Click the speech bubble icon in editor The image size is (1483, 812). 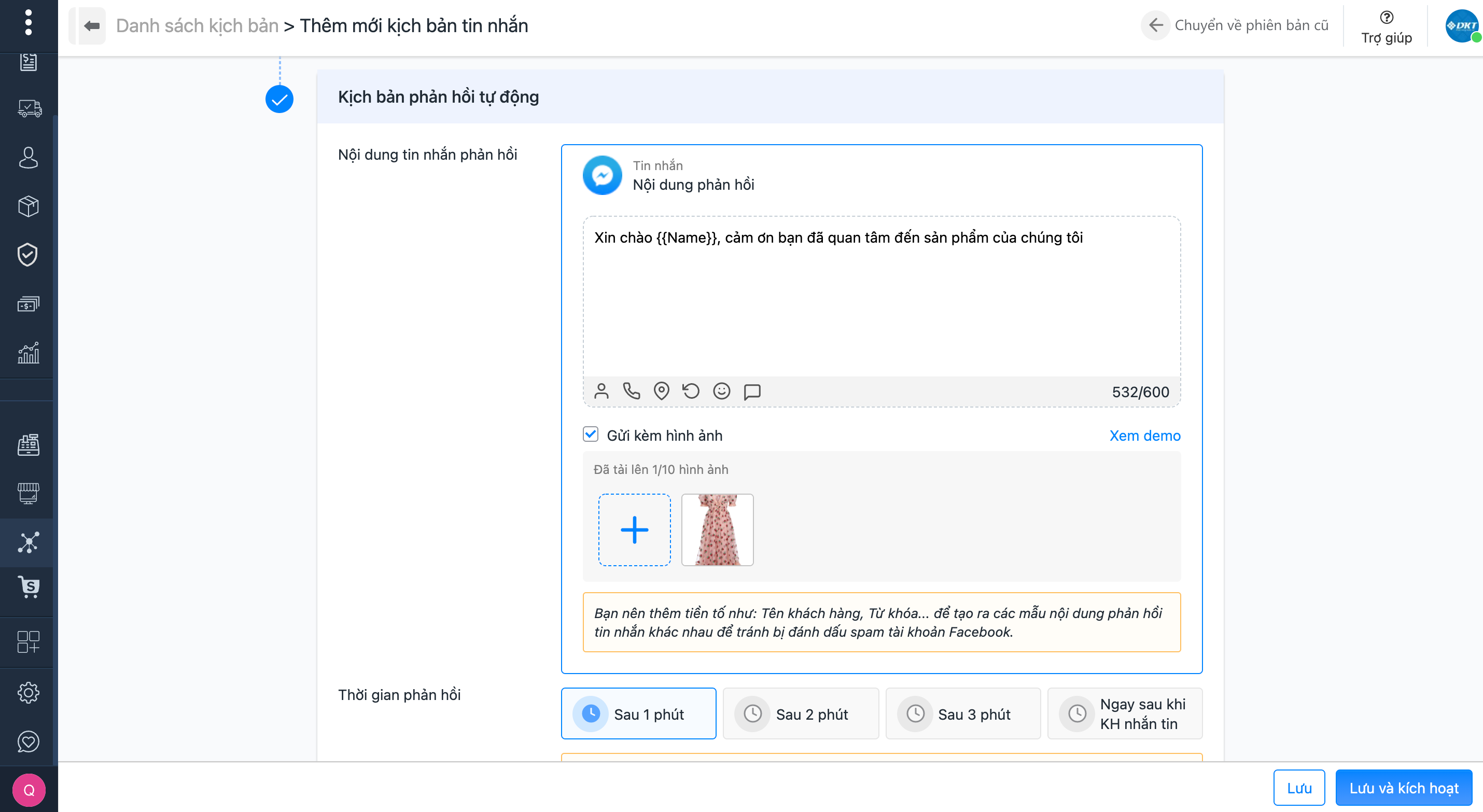pyautogui.click(x=752, y=391)
